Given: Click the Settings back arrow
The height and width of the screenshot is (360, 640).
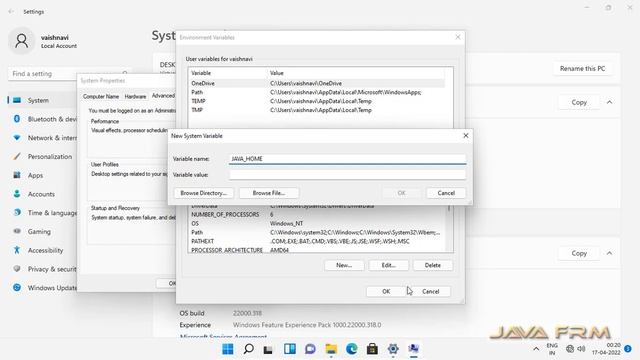Looking at the screenshot, I should [11, 12].
